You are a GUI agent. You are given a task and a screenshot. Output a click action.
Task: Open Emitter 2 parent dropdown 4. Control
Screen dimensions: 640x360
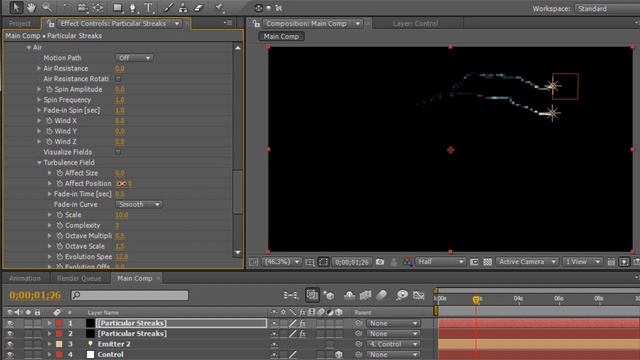[393, 344]
